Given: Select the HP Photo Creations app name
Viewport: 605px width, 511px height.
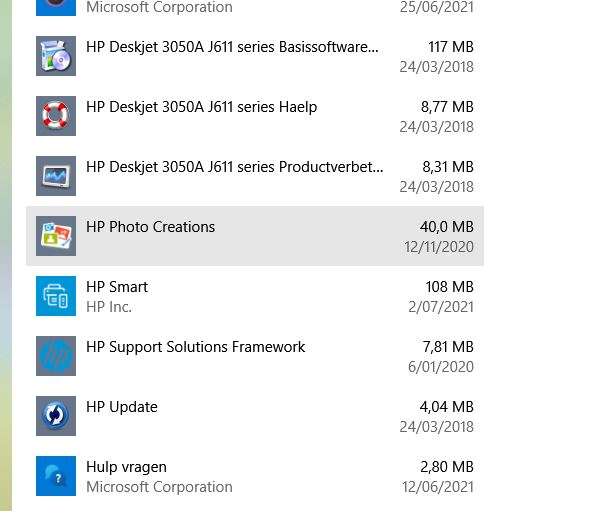Looking at the screenshot, I should point(150,227).
